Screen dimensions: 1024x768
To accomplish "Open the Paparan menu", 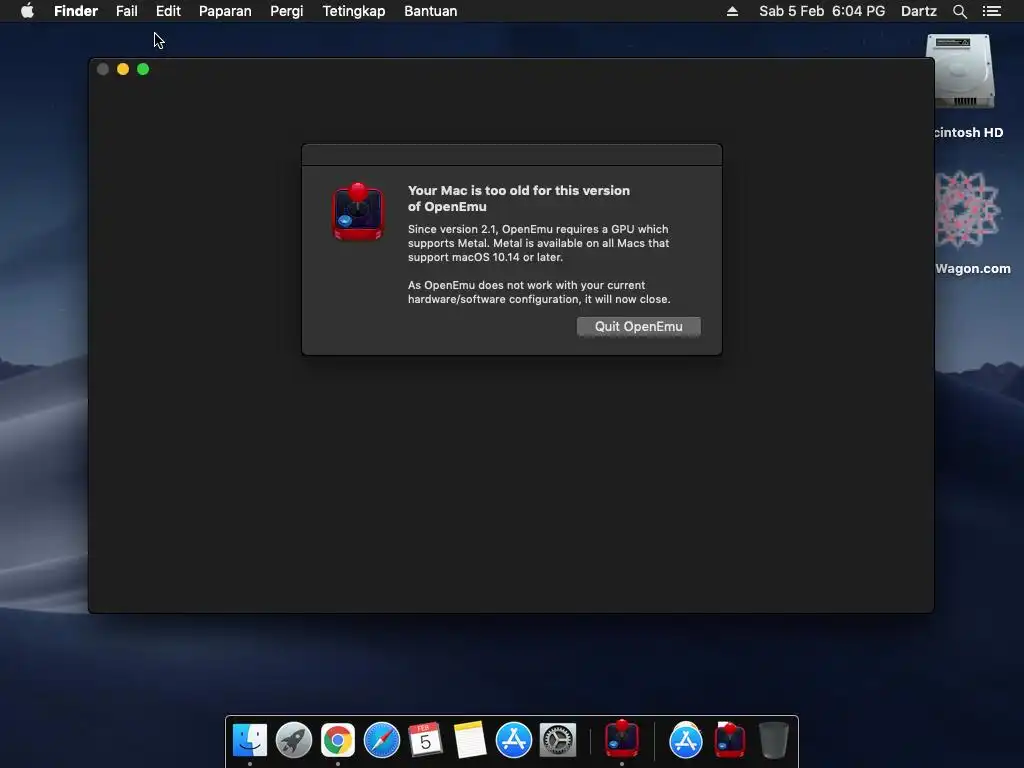I will pos(225,11).
